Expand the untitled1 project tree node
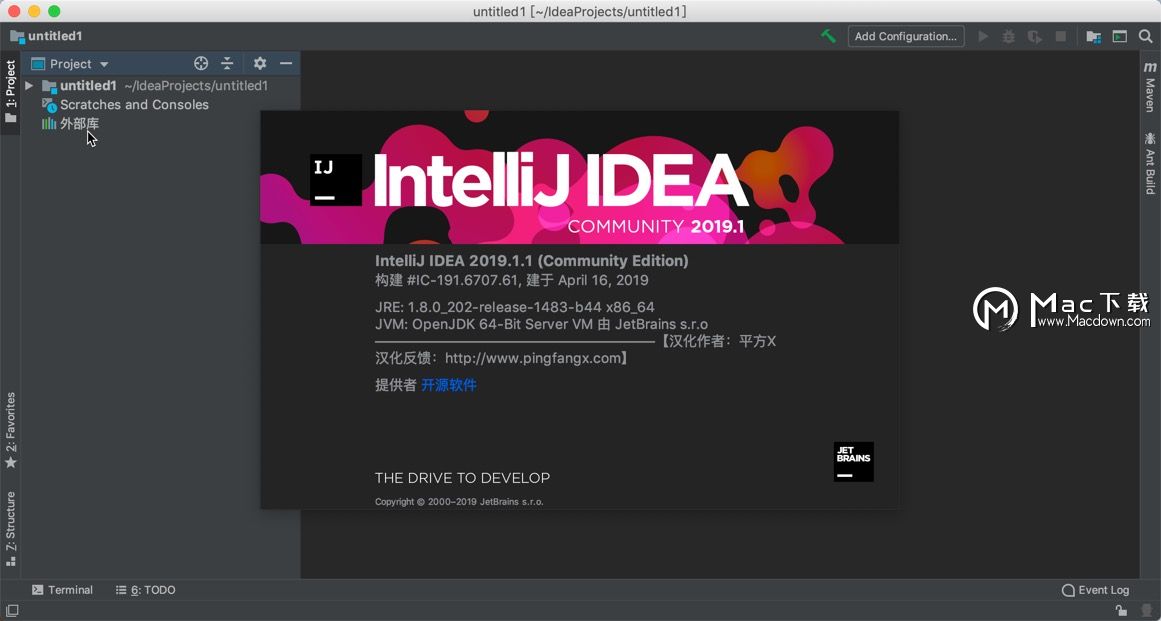 [x=29, y=86]
